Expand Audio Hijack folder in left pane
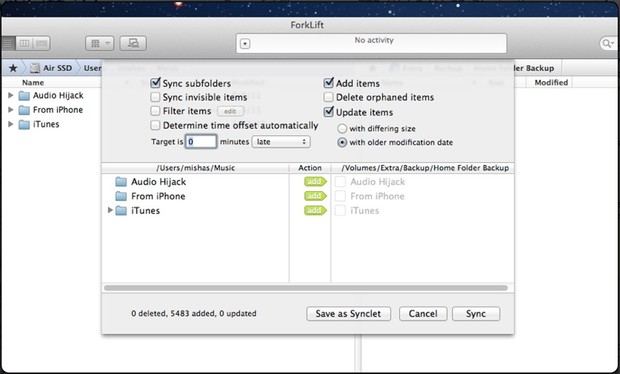 pos(11,95)
